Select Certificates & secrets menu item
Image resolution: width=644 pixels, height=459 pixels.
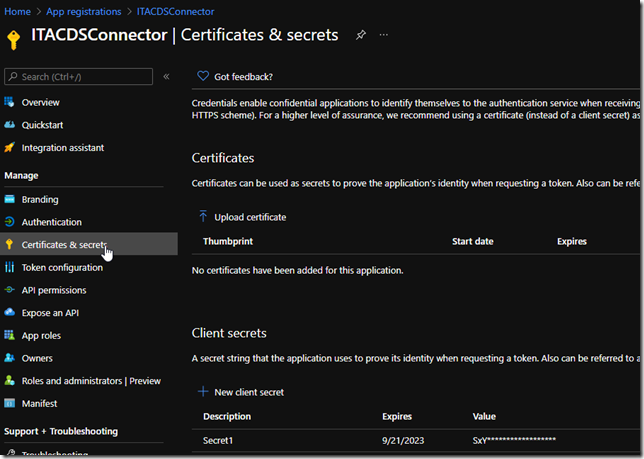89,244
